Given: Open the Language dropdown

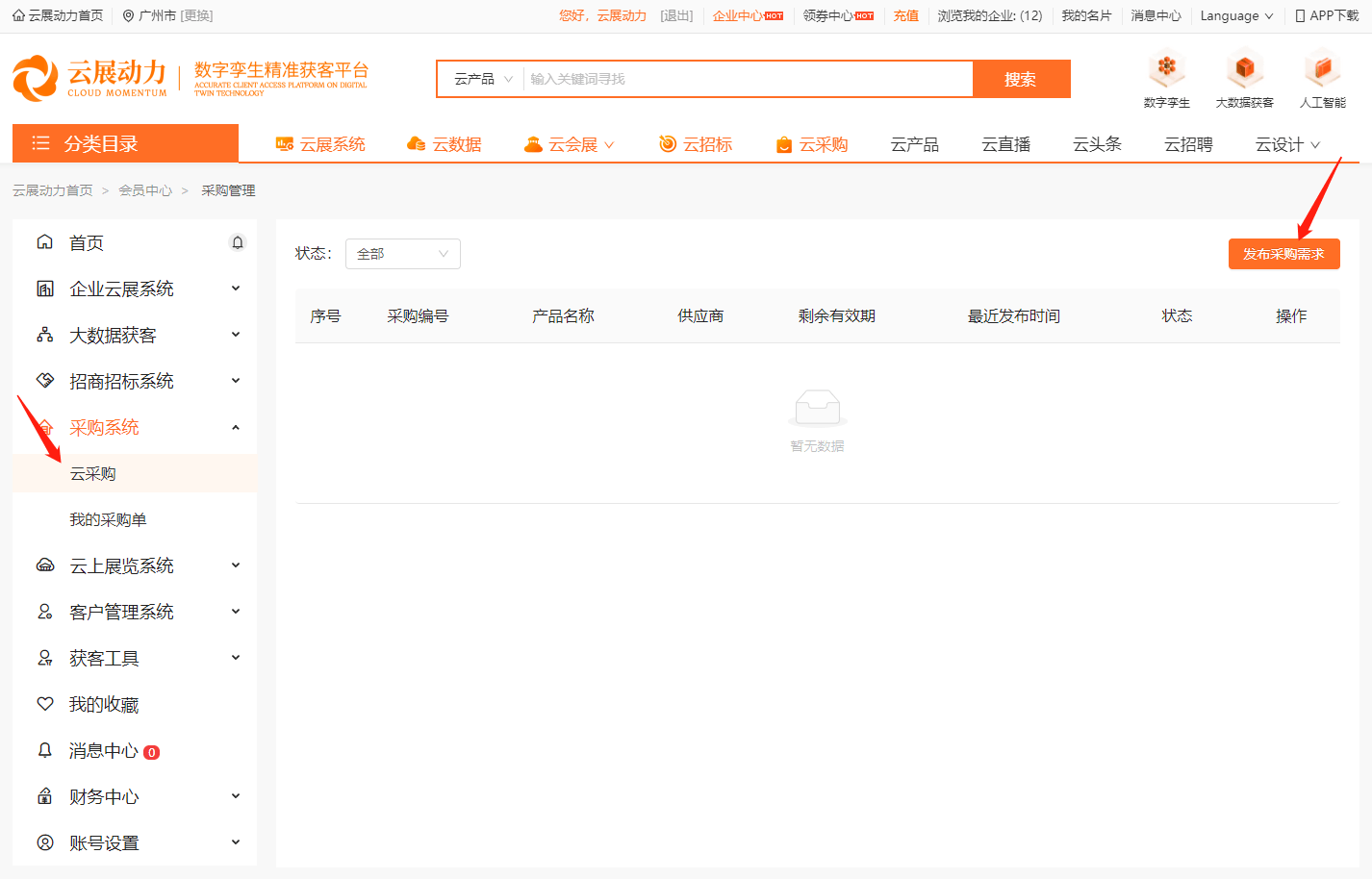Looking at the screenshot, I should (1236, 14).
